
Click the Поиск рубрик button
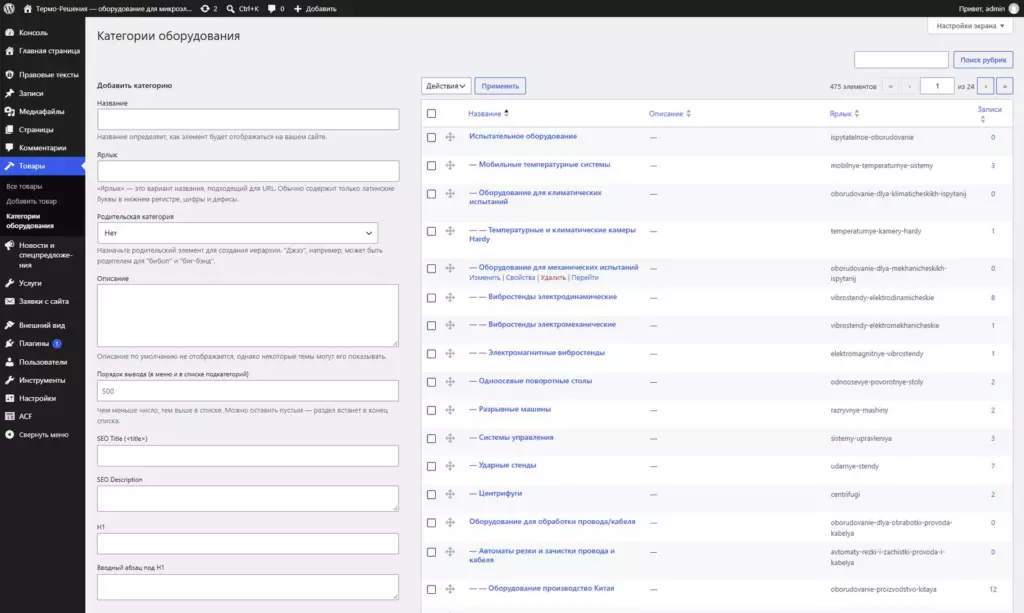[x=983, y=59]
